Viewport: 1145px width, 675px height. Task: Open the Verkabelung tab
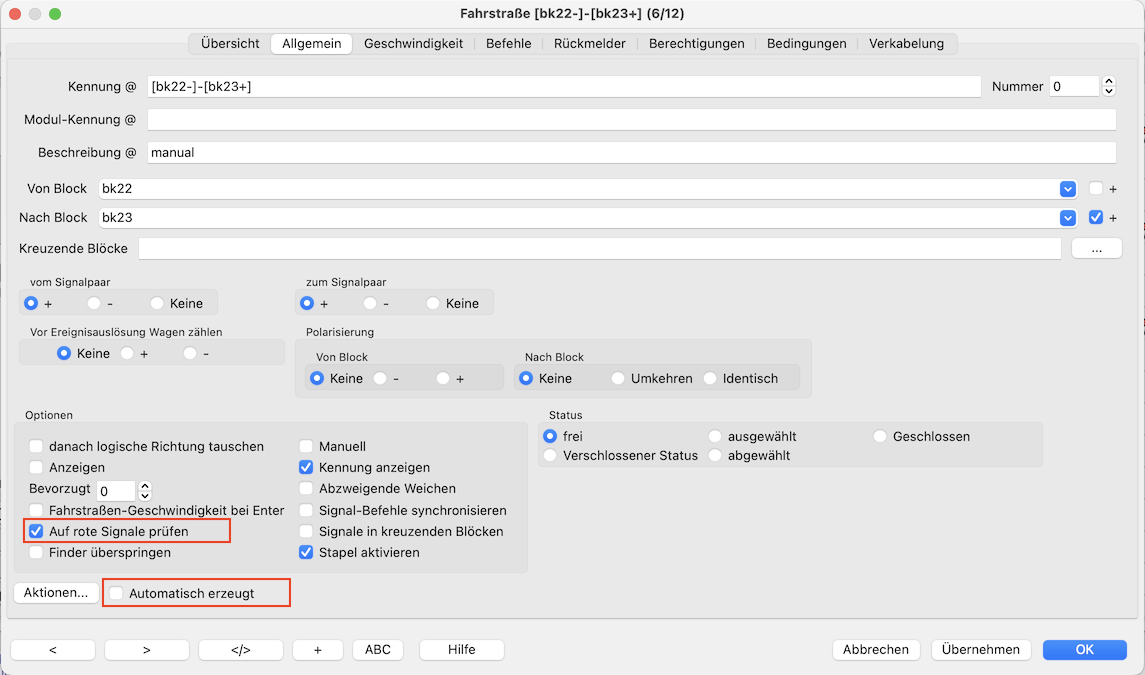pos(906,44)
